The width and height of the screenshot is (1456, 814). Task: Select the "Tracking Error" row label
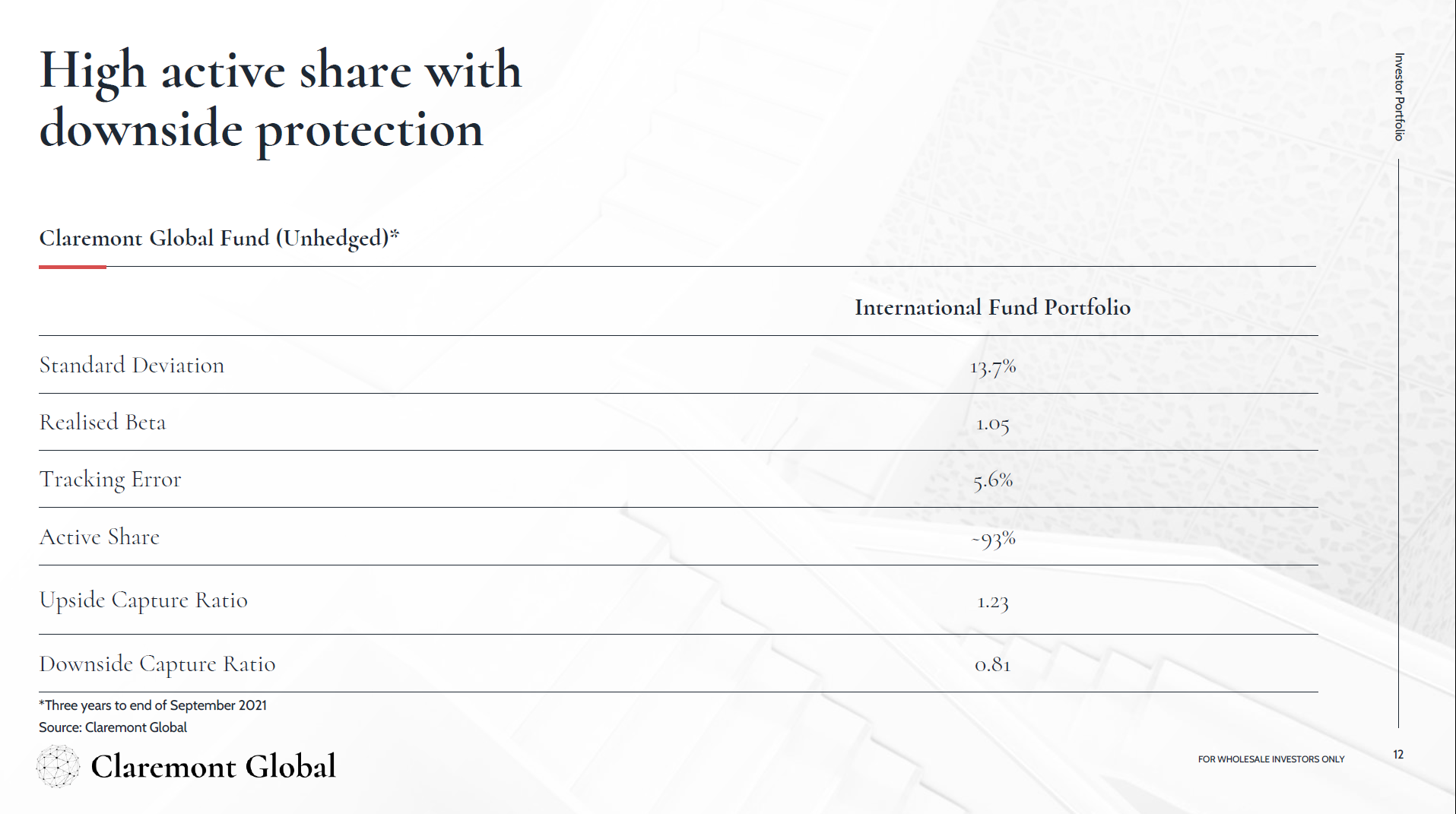pyautogui.click(x=110, y=480)
